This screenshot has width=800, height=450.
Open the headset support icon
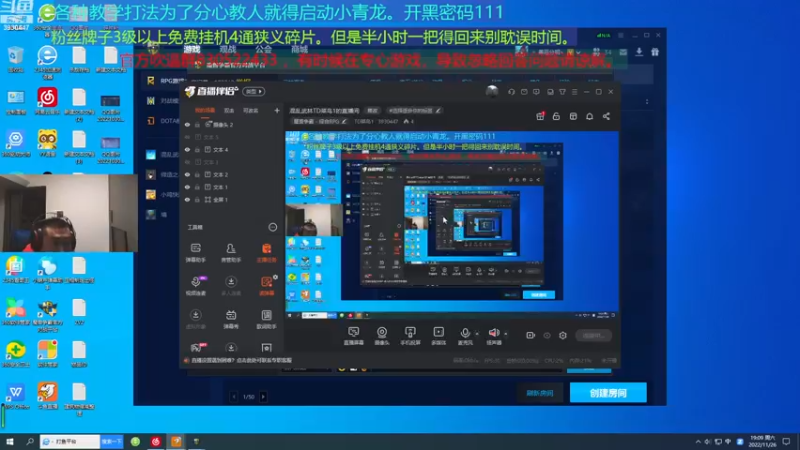511,92
